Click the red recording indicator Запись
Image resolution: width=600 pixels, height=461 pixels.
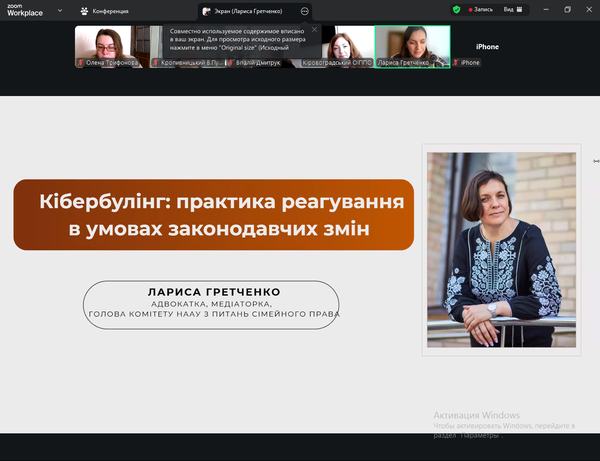tap(479, 9)
